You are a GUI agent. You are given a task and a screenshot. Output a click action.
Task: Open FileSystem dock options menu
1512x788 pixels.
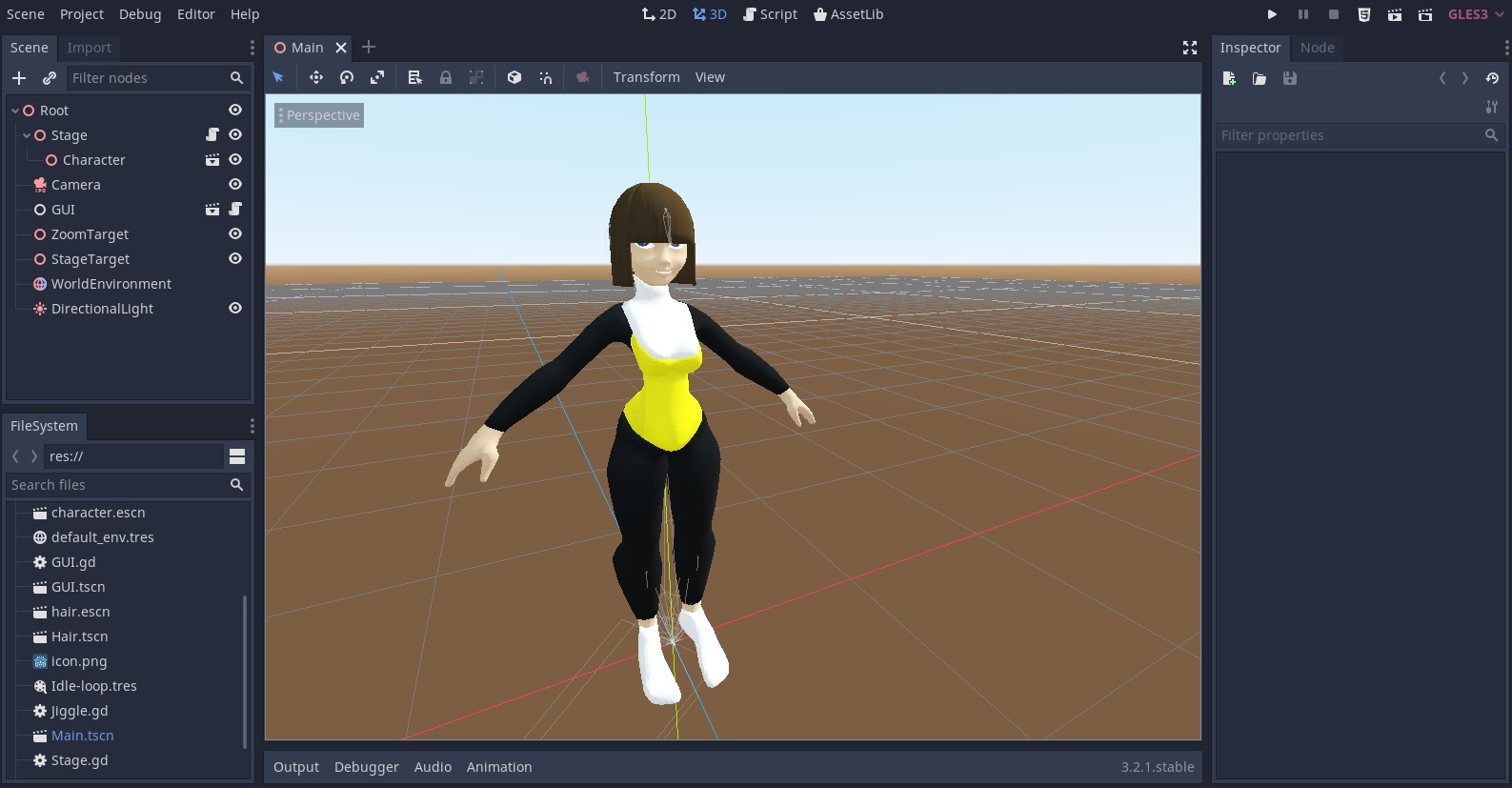252,426
